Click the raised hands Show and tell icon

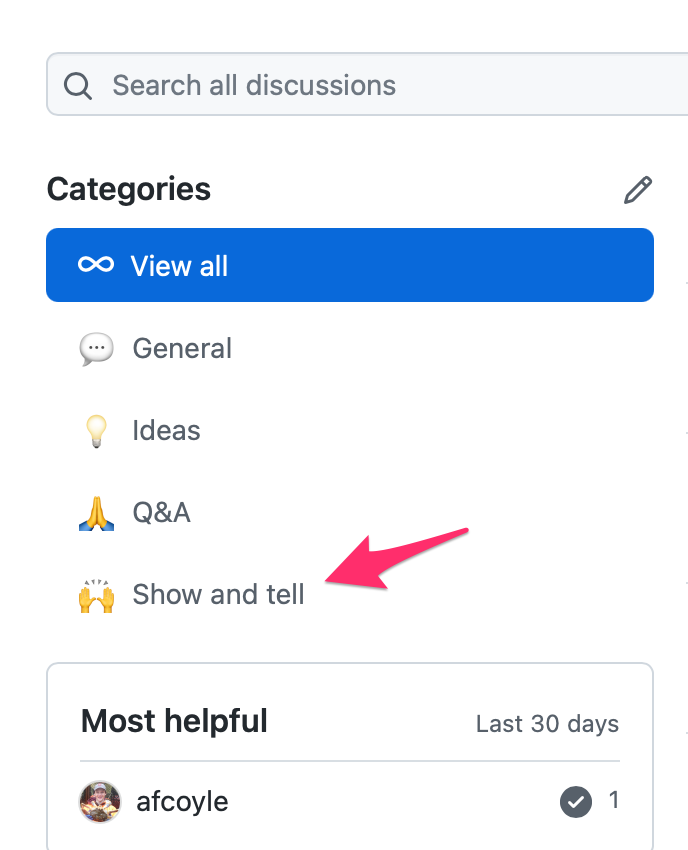point(97,595)
